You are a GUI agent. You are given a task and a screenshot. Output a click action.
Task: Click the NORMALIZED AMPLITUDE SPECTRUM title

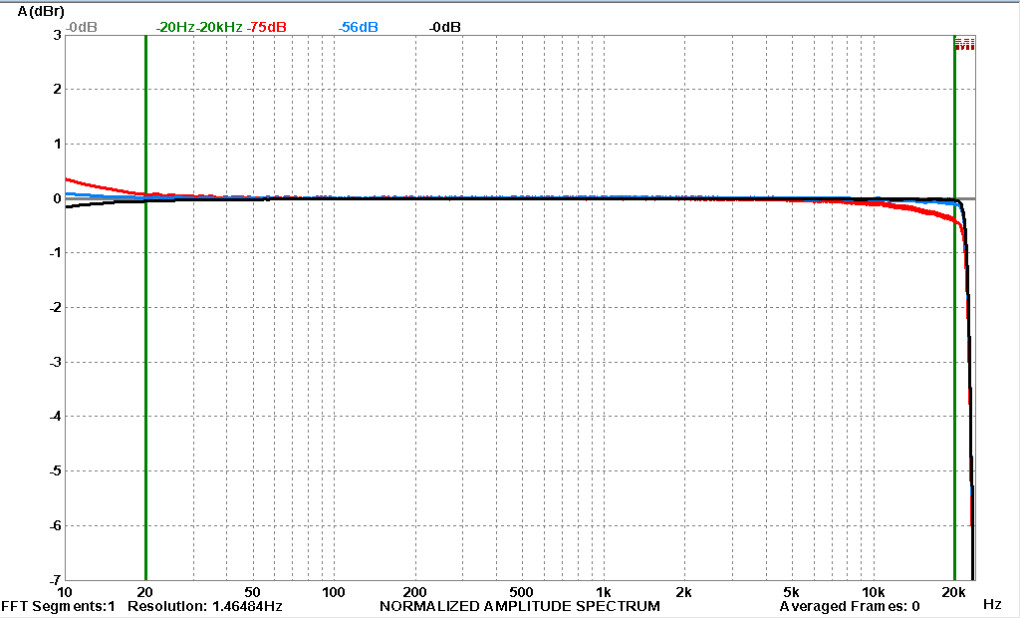point(520,606)
